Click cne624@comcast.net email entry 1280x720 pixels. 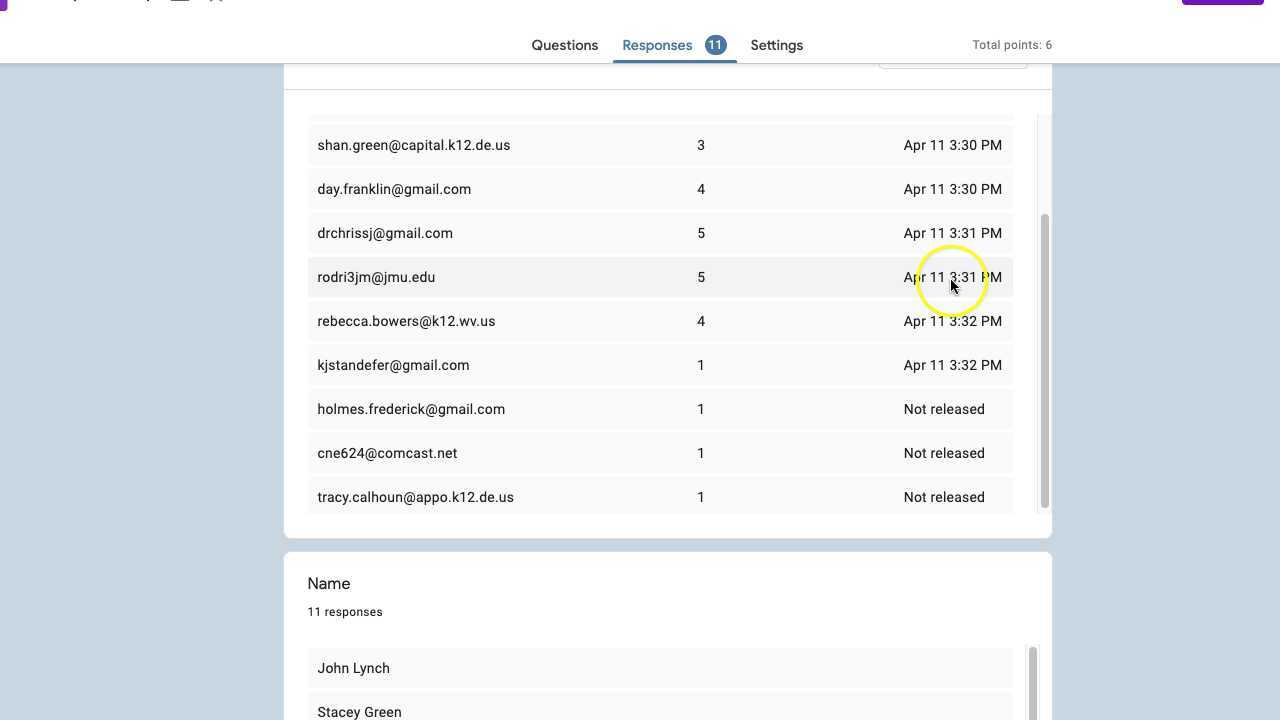click(x=387, y=453)
